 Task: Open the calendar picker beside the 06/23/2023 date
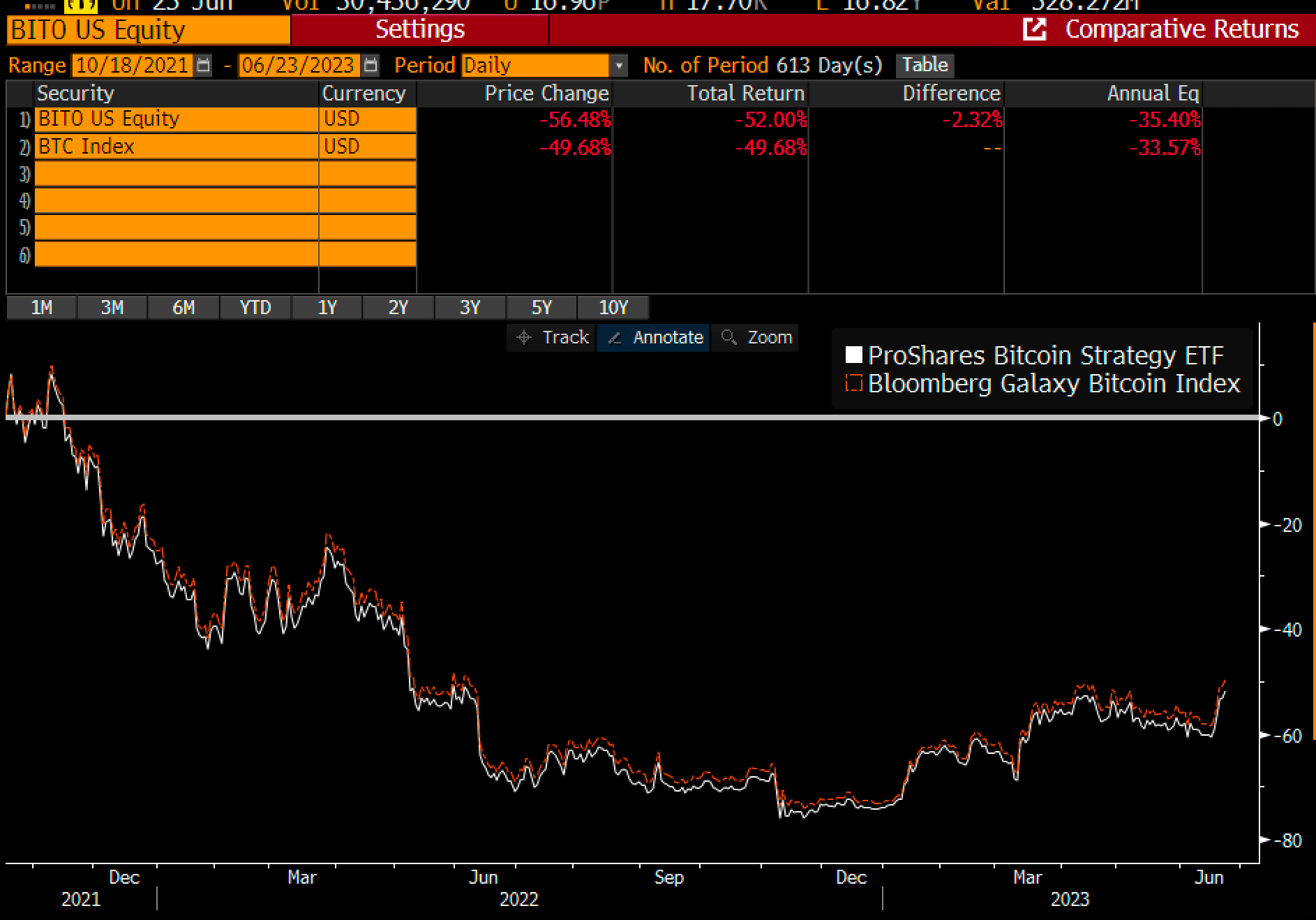click(370, 65)
